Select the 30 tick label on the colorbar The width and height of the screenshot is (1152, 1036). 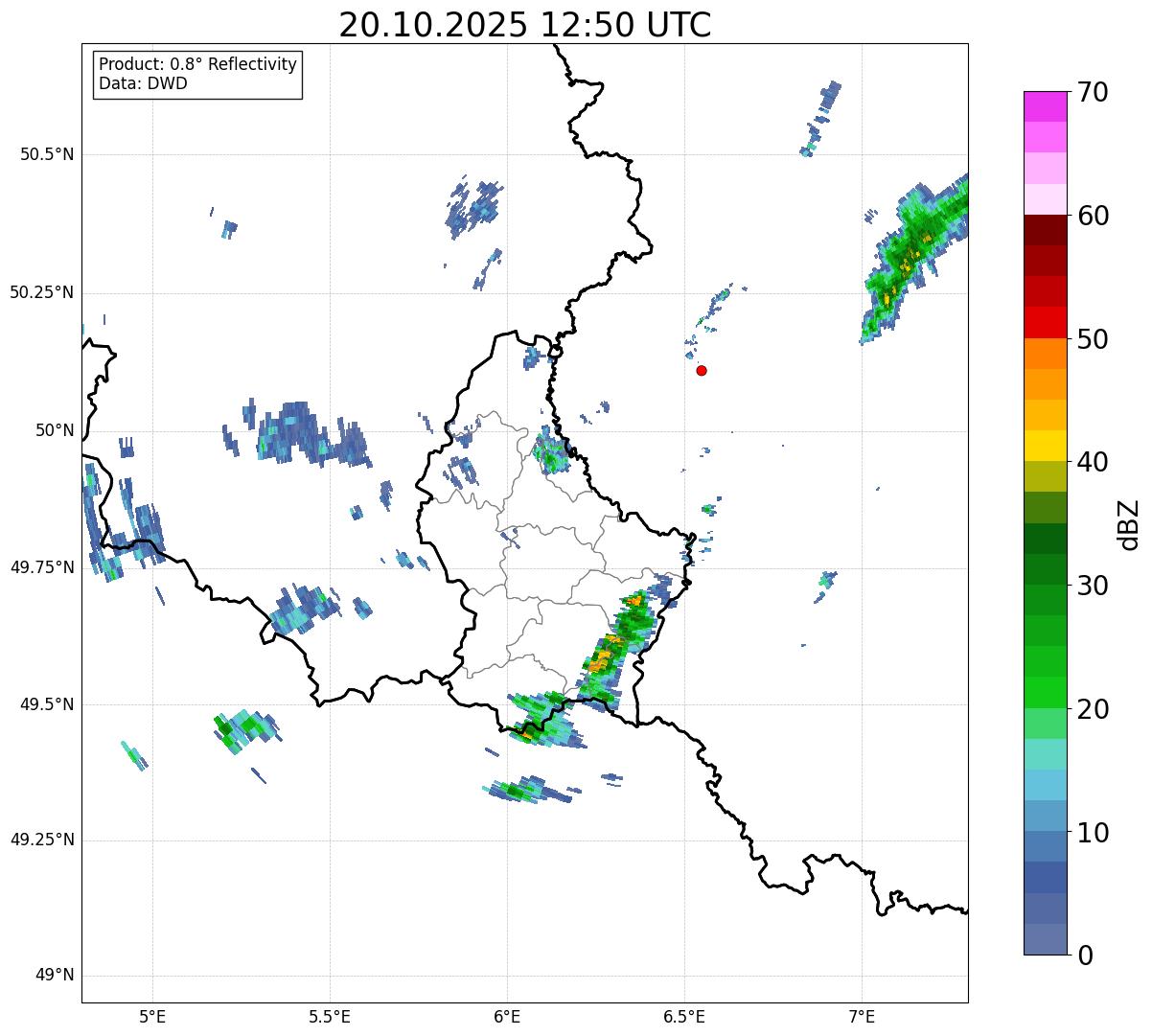coord(1091,586)
